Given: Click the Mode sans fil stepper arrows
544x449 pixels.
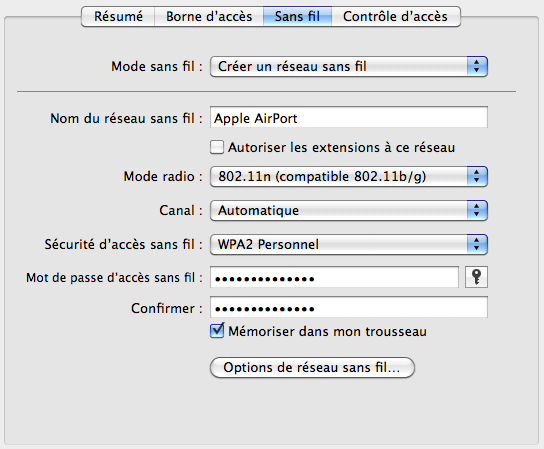Looking at the screenshot, I should (x=477, y=66).
